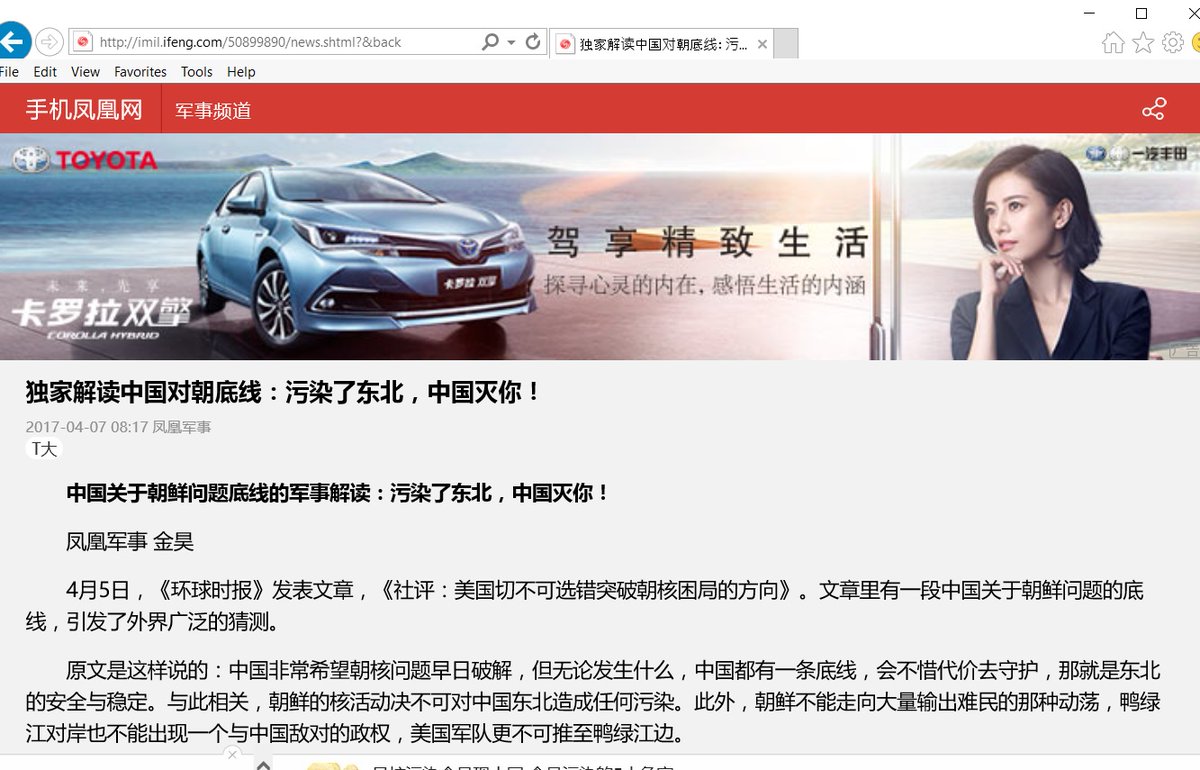Click the magnifier search icon in address bar
Screen dimensions: 1200x770
click(490, 42)
